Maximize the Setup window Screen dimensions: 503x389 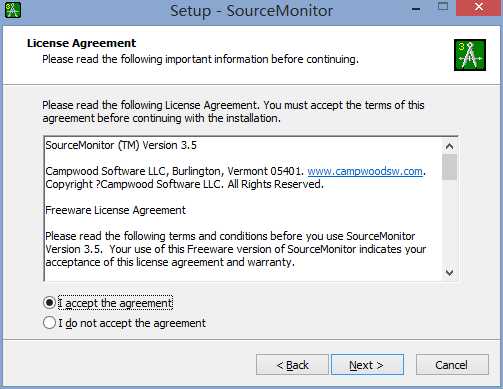coord(443,7)
